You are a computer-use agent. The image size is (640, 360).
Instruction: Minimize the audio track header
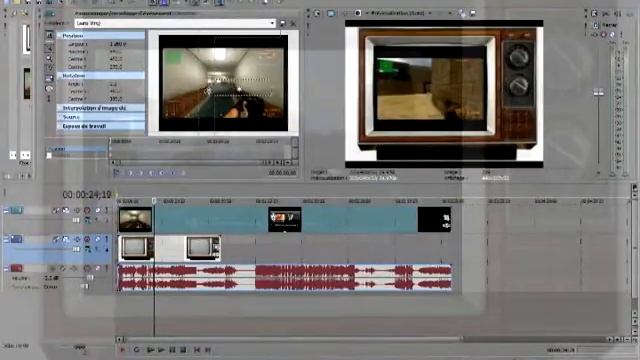pos(6,269)
